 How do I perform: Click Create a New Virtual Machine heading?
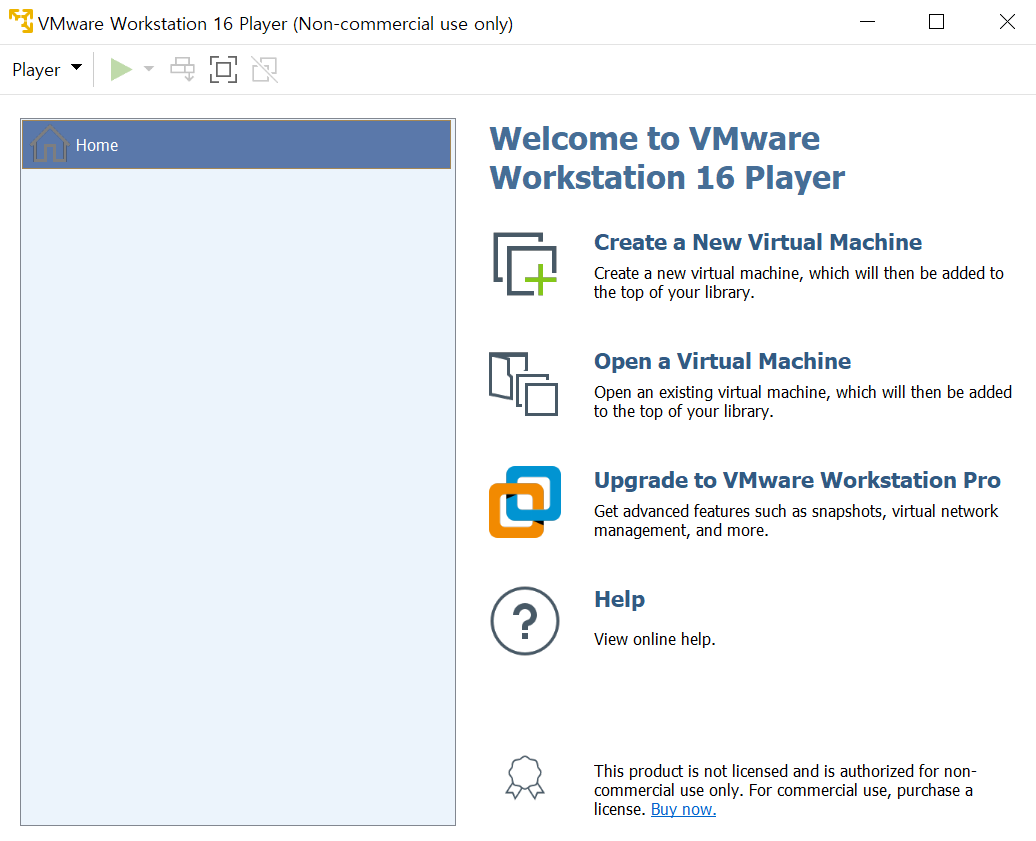point(758,242)
